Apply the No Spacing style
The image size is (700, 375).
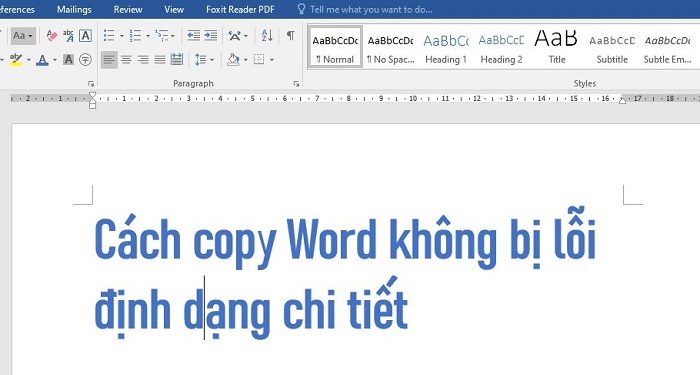point(390,47)
